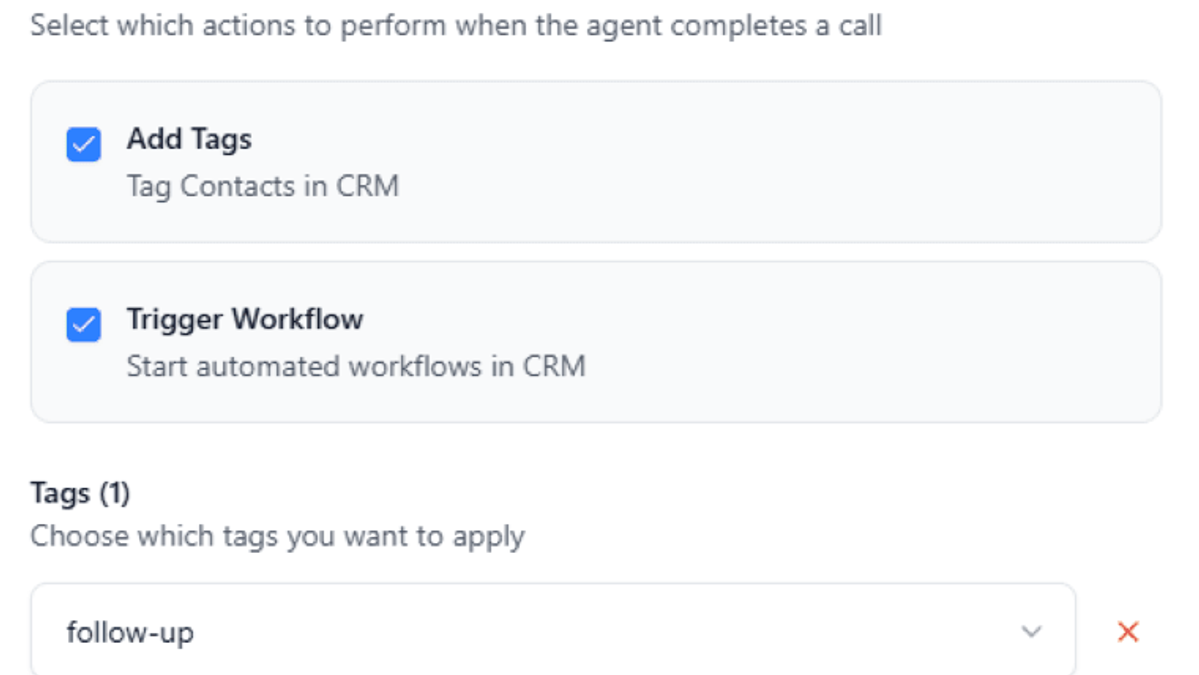Disable the Trigger Workflow checkbox
This screenshot has width=1199, height=675.
[83, 325]
